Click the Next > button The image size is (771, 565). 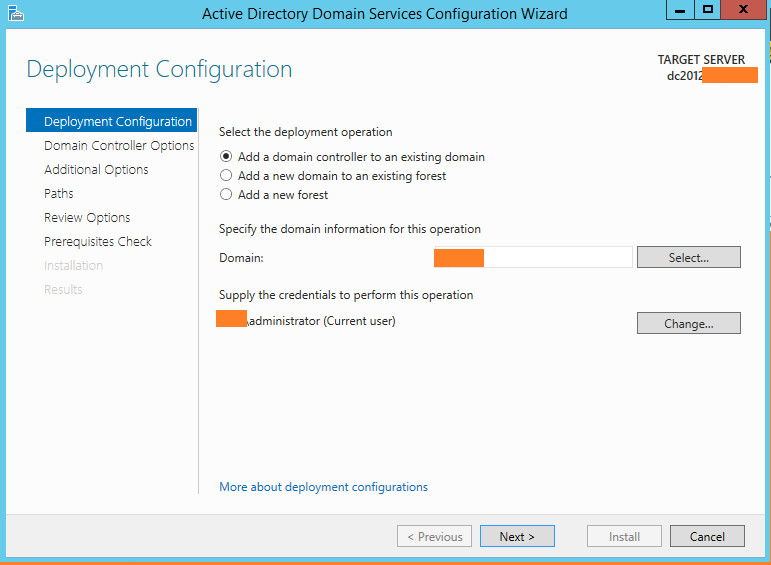click(x=516, y=537)
